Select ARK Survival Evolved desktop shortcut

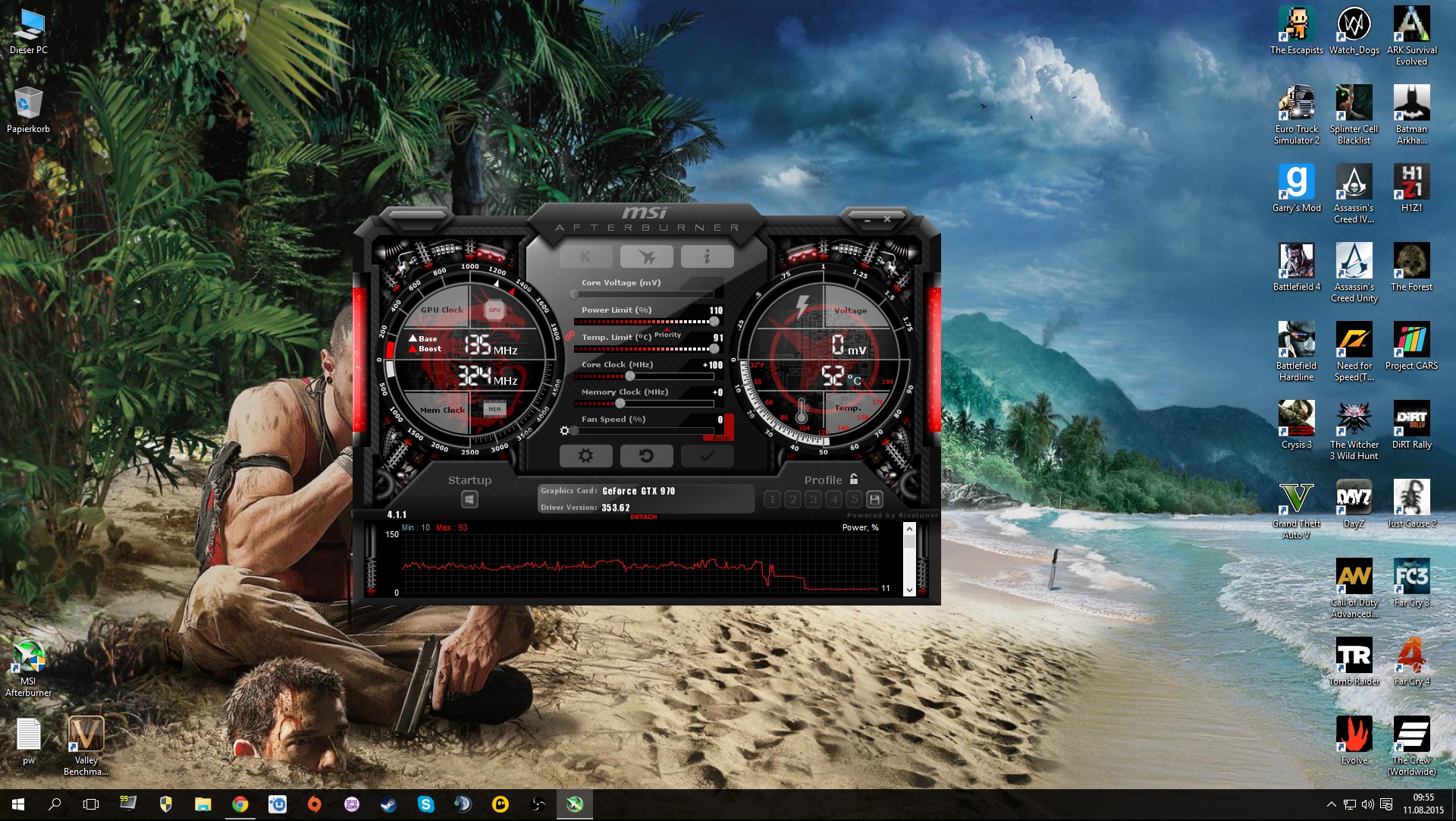[1411, 36]
